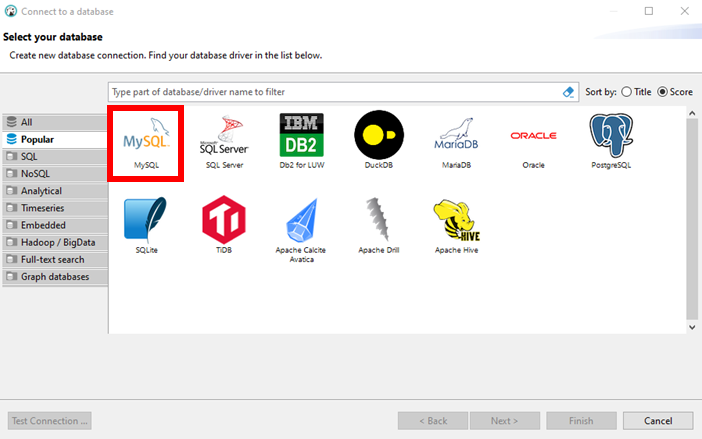Click the driver list scrollbar track
Viewport: 702px width, 439px height.
coord(692,219)
